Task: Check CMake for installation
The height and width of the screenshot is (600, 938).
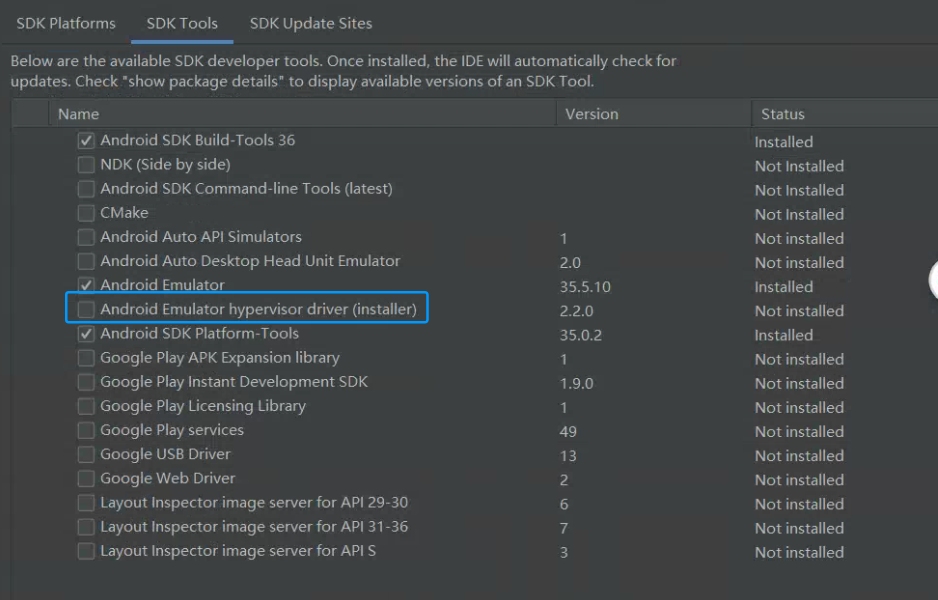Action: click(86, 212)
